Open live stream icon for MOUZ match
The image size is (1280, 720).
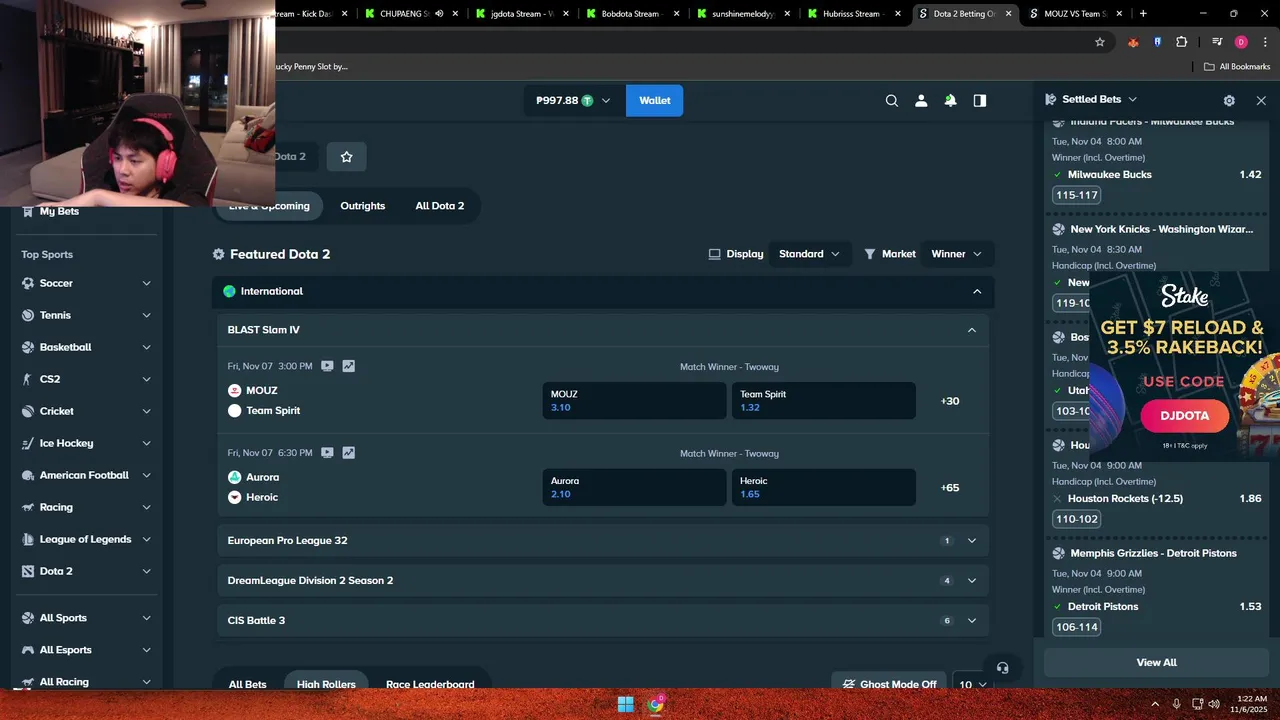[327, 366]
